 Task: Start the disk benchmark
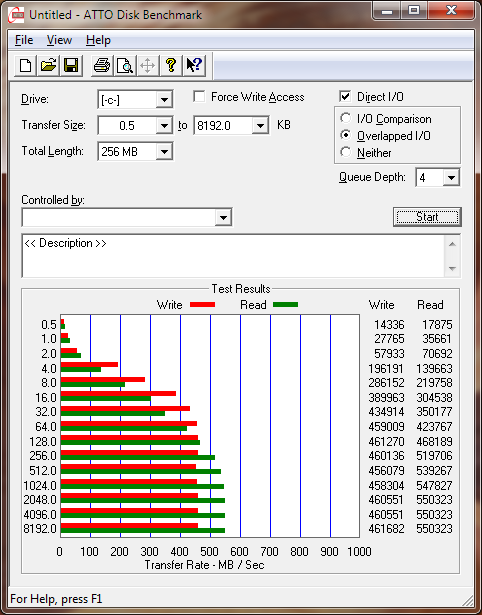(427, 217)
